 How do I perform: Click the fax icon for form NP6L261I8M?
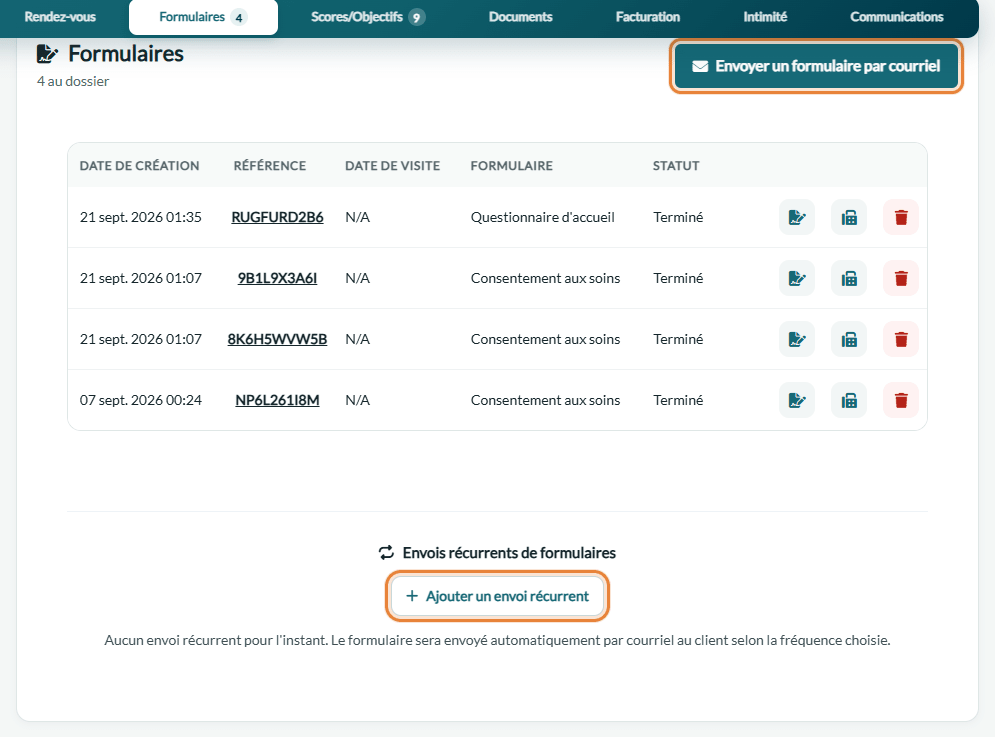pos(849,401)
